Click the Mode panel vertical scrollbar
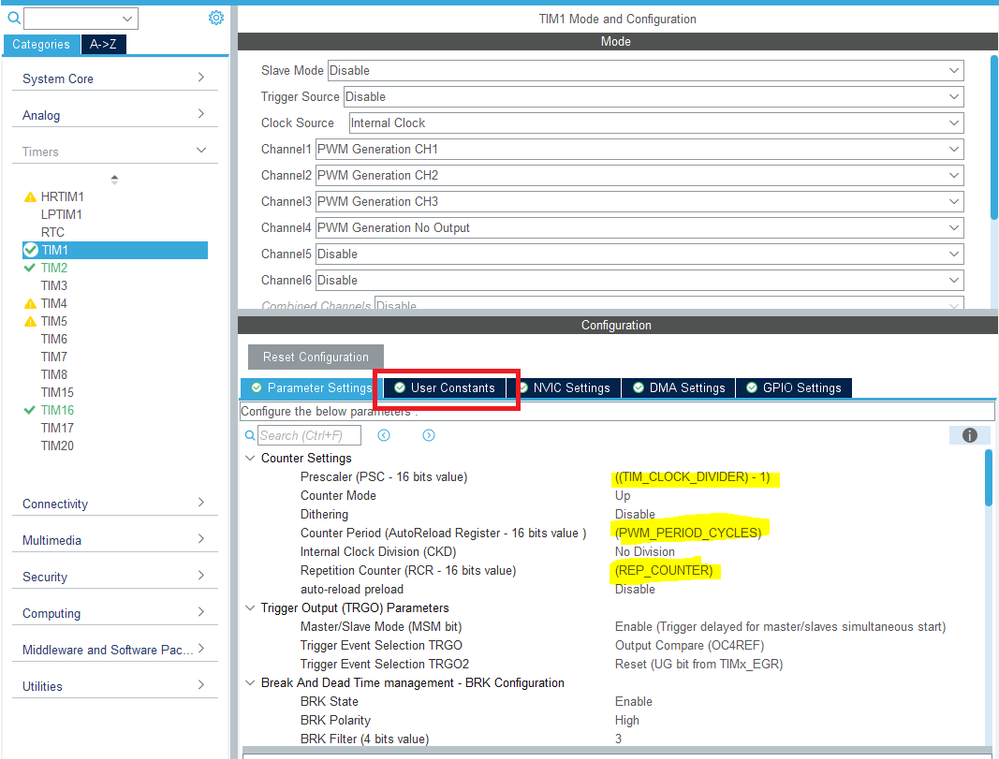The height and width of the screenshot is (759, 999). click(x=994, y=137)
